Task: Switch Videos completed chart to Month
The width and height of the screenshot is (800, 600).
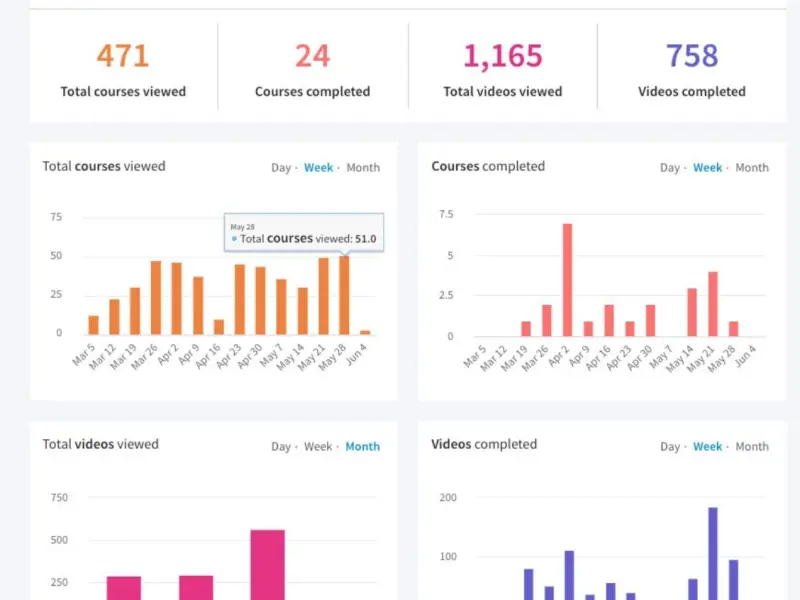Action: tap(752, 447)
